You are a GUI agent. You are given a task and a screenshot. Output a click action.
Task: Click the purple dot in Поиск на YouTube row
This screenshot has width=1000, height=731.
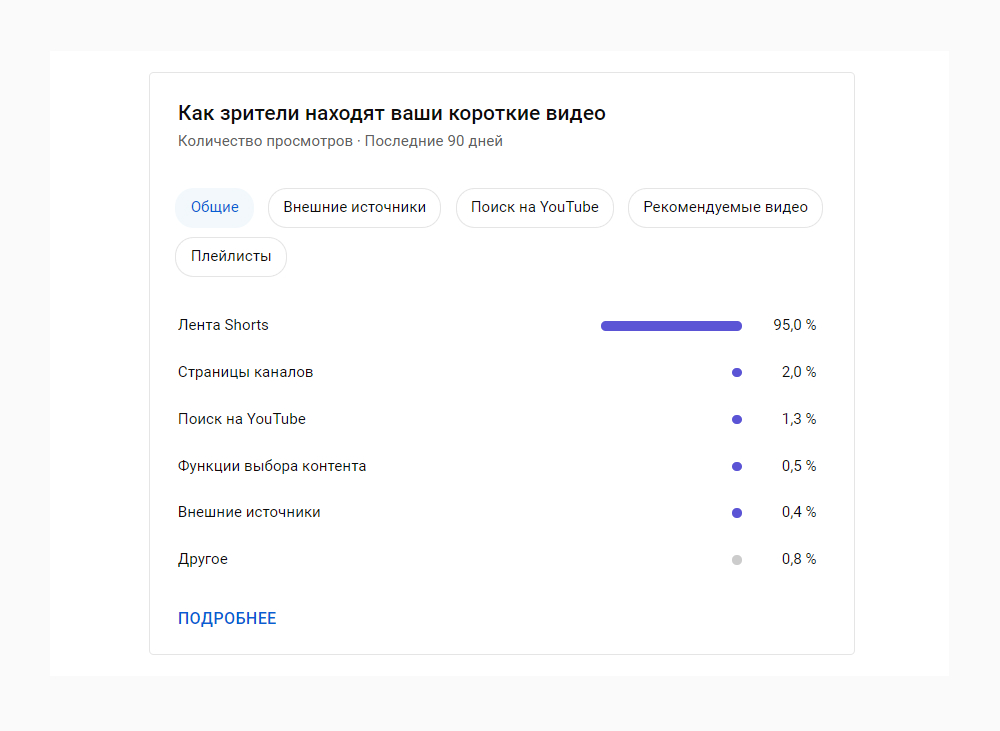(x=737, y=419)
